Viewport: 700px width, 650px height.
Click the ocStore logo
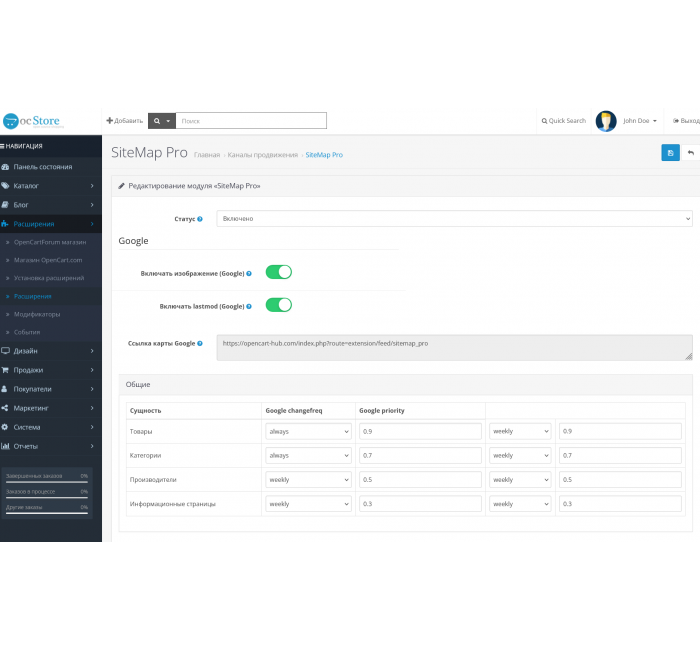click(32, 121)
